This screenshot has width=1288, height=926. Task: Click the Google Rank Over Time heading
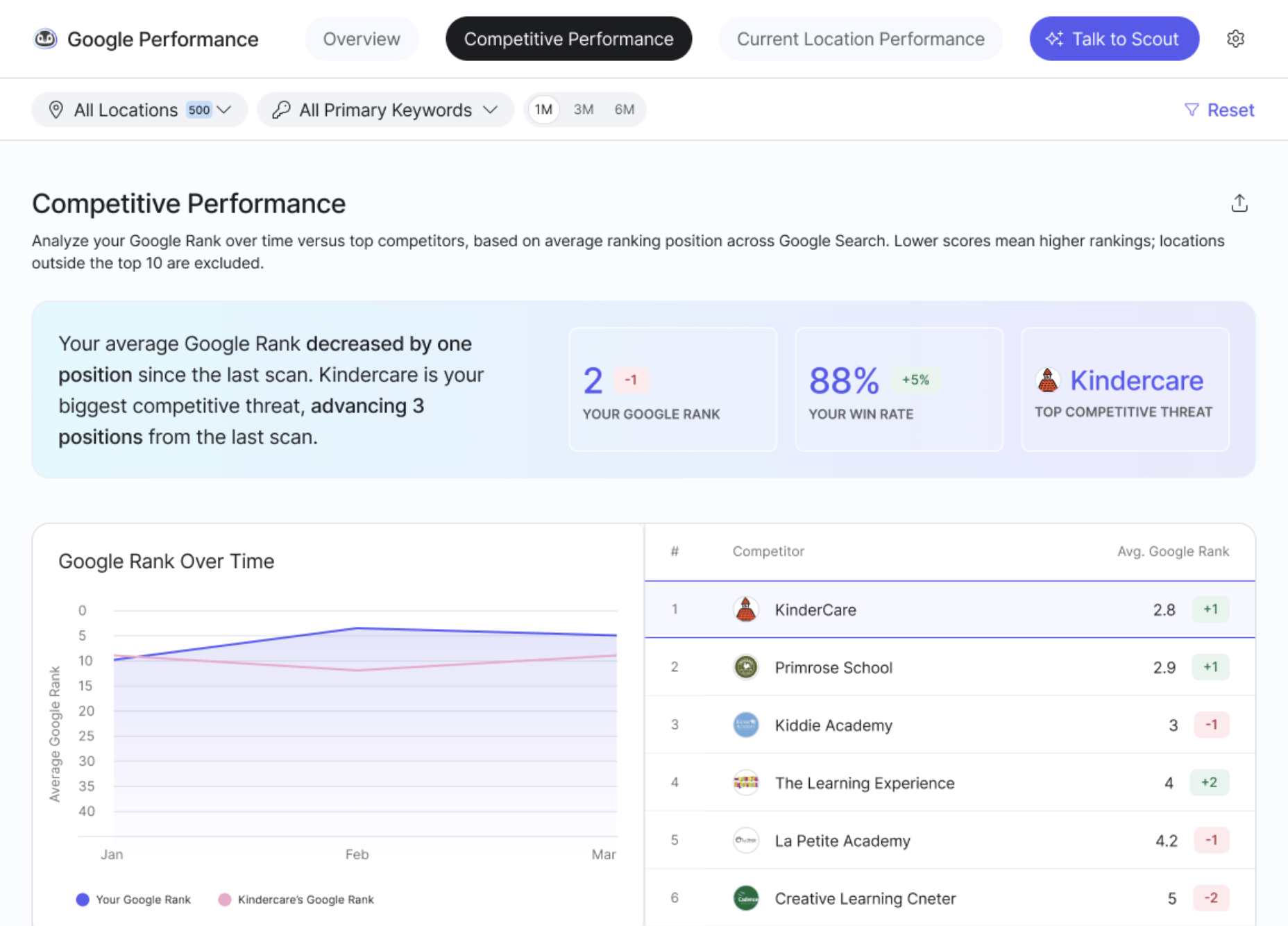[x=167, y=561]
